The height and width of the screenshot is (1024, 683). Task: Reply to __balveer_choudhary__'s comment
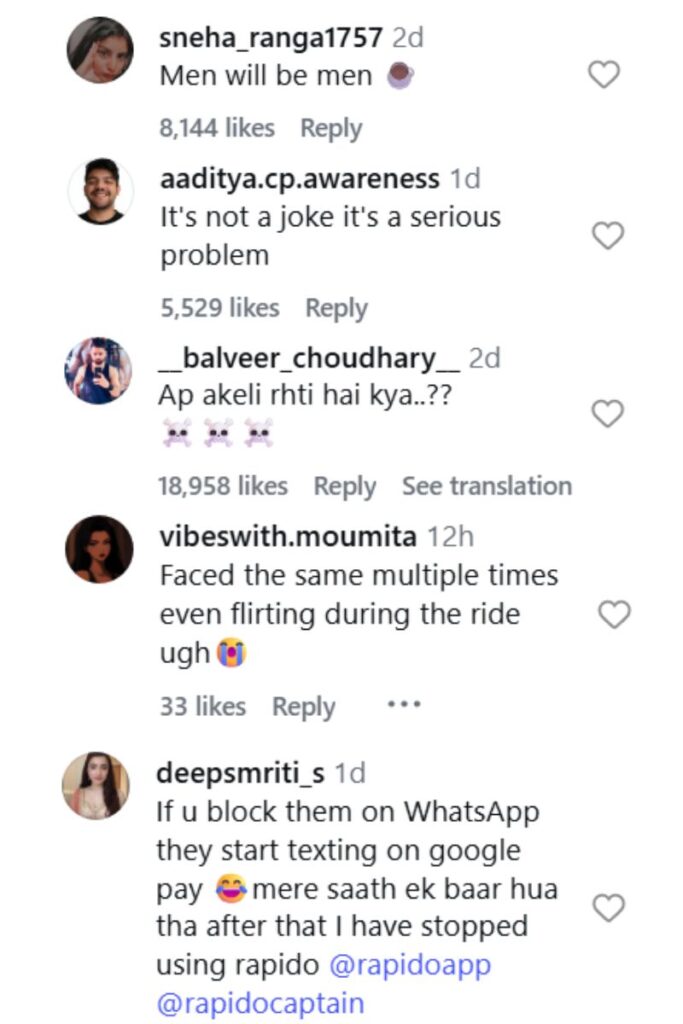tap(344, 487)
